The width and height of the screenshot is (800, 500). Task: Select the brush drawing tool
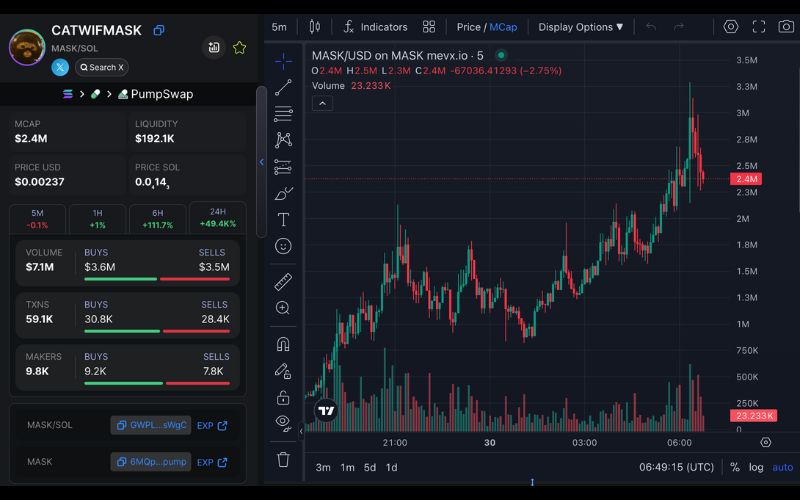(283, 193)
